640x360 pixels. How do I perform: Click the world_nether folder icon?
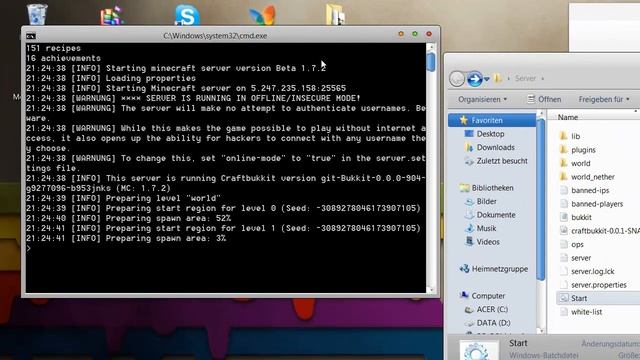coord(564,176)
